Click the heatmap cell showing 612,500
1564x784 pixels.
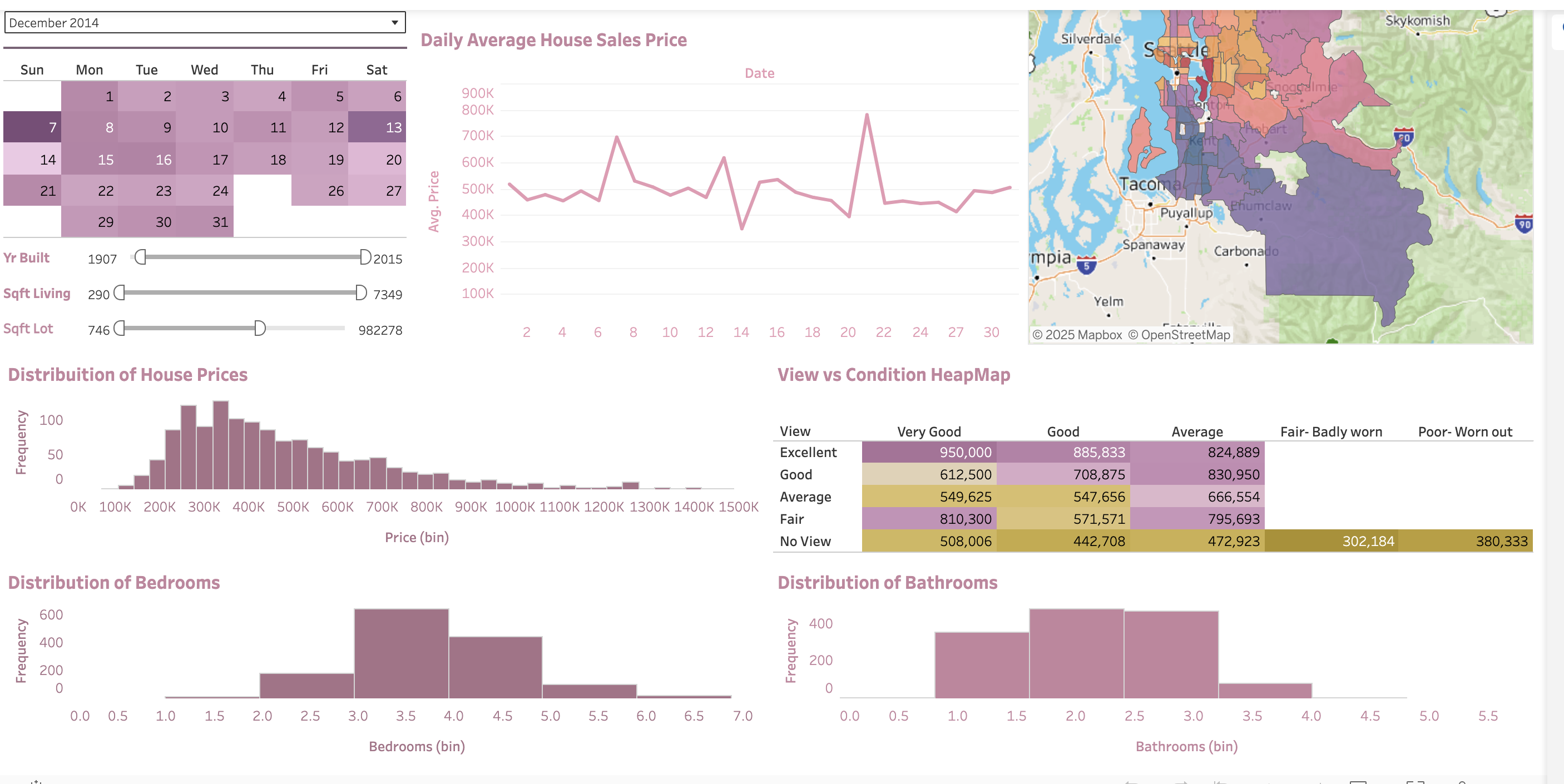929,474
